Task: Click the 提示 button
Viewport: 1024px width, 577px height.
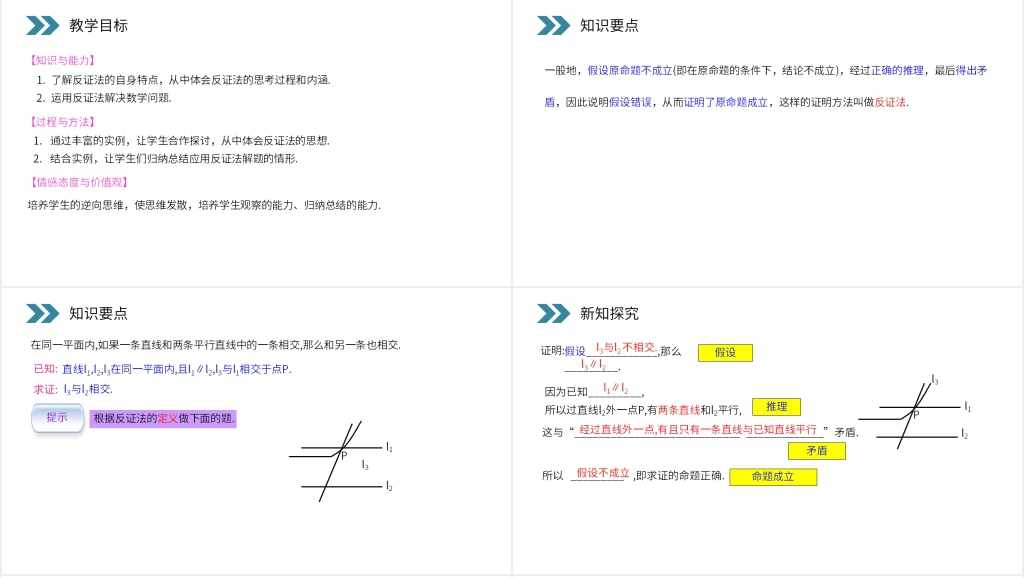Action: point(57,418)
